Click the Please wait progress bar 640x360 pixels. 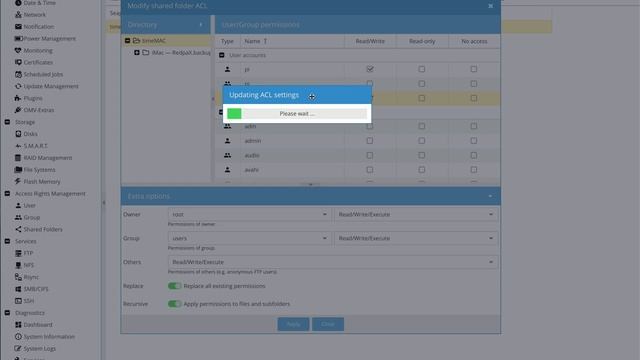point(297,113)
